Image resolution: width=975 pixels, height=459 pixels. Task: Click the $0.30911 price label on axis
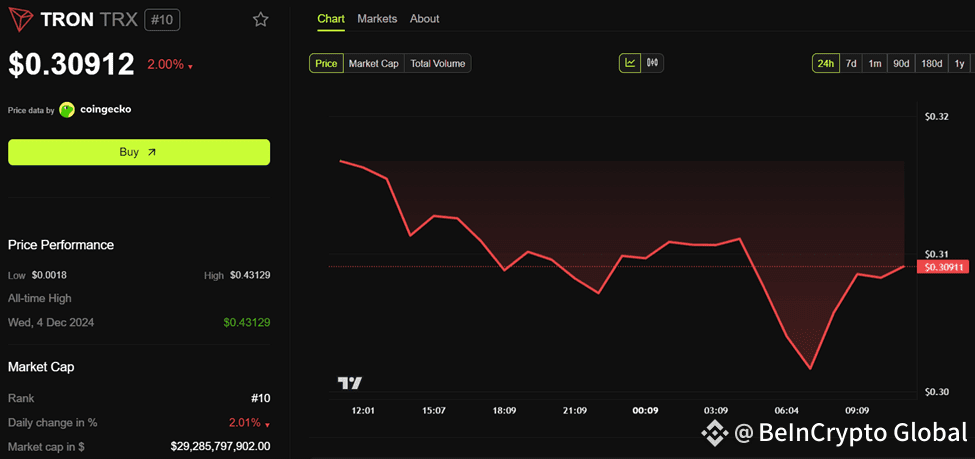pos(943,267)
